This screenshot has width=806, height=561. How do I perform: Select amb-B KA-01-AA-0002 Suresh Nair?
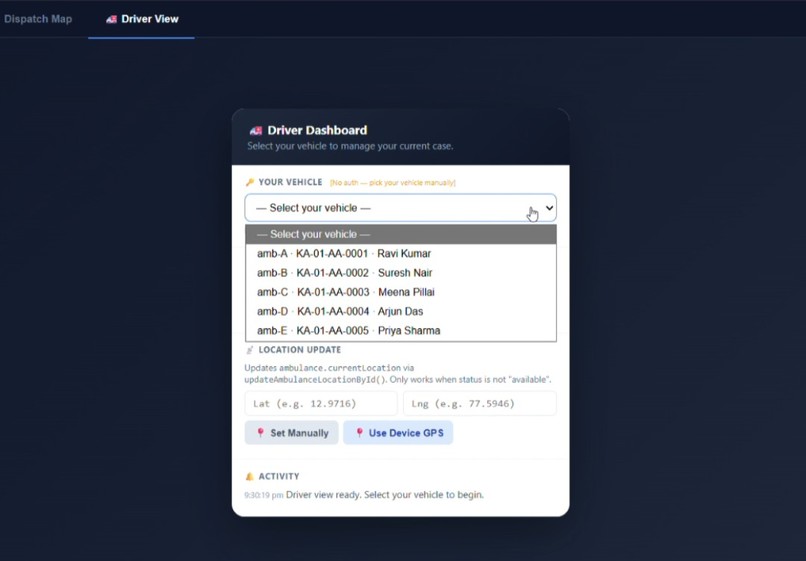pos(401,273)
